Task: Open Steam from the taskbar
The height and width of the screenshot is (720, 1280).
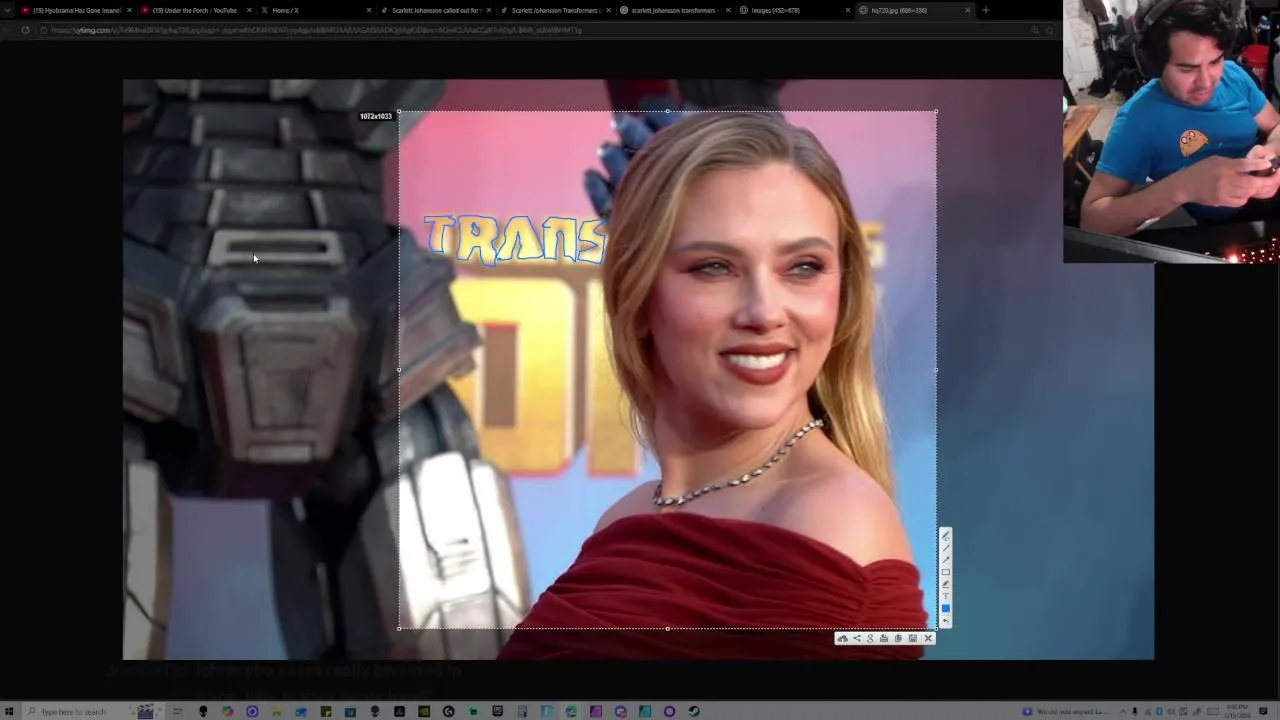Action: pos(694,711)
